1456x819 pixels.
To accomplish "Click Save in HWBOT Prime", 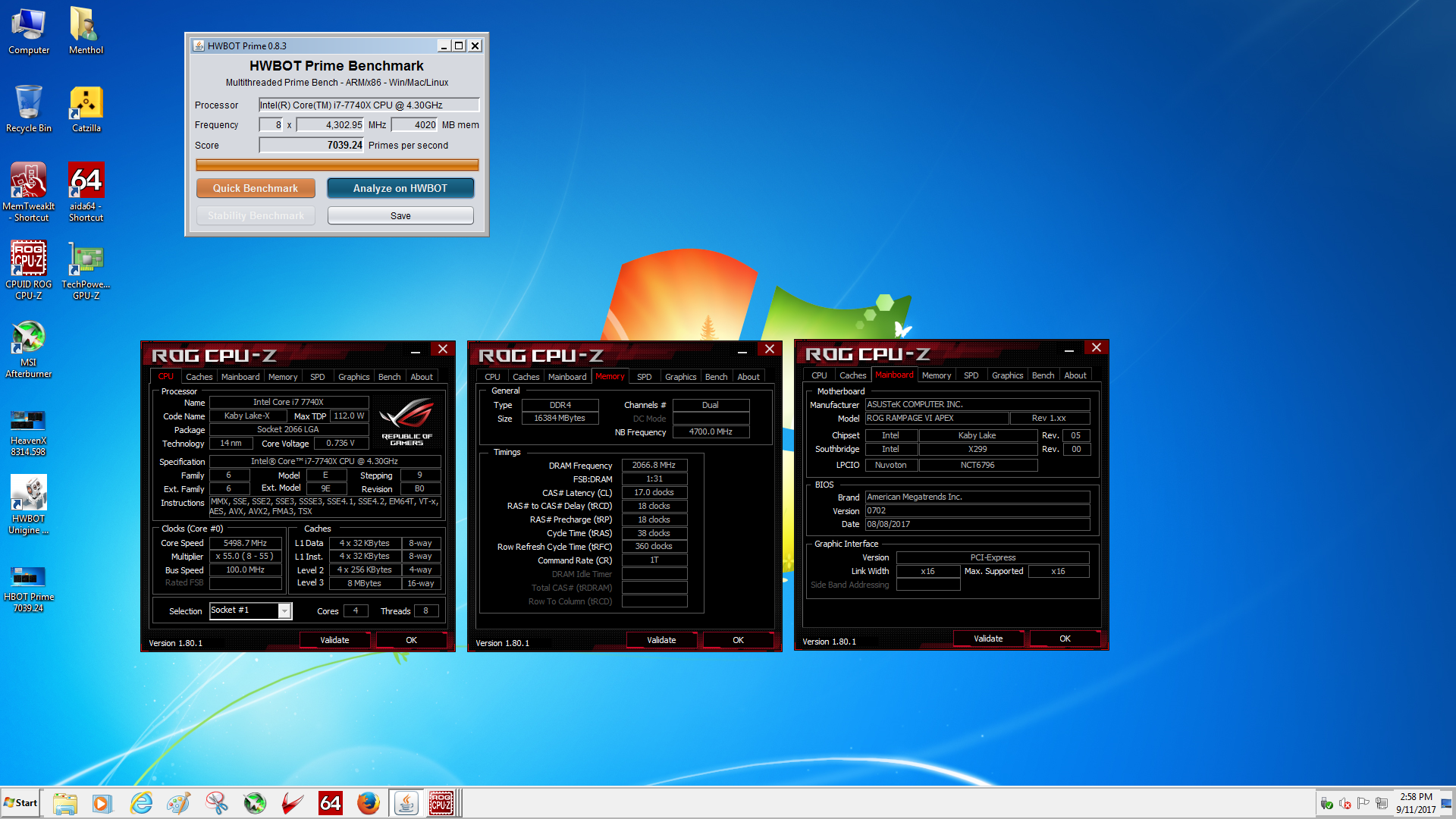I will tap(400, 216).
